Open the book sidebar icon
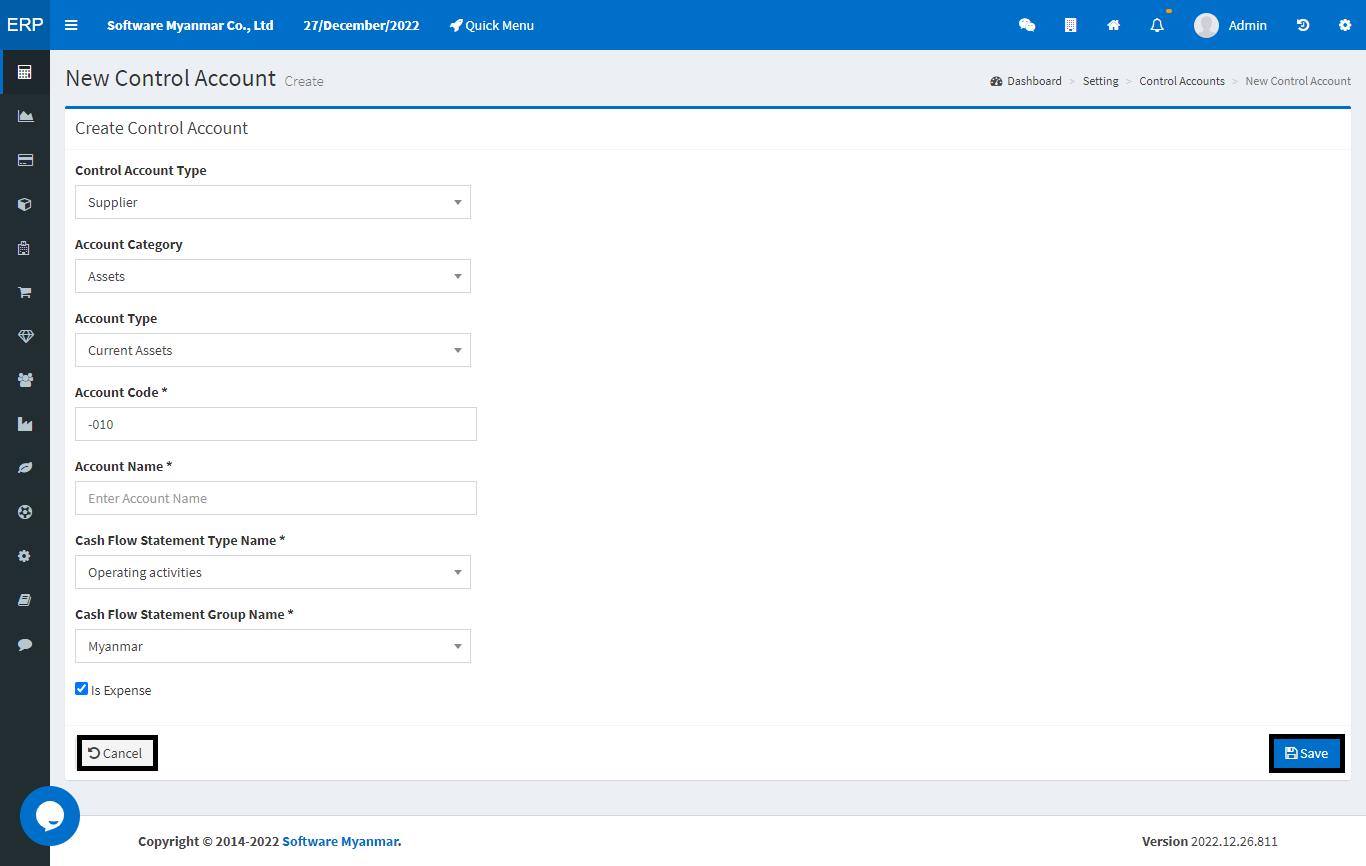The width and height of the screenshot is (1366, 866). [x=25, y=600]
